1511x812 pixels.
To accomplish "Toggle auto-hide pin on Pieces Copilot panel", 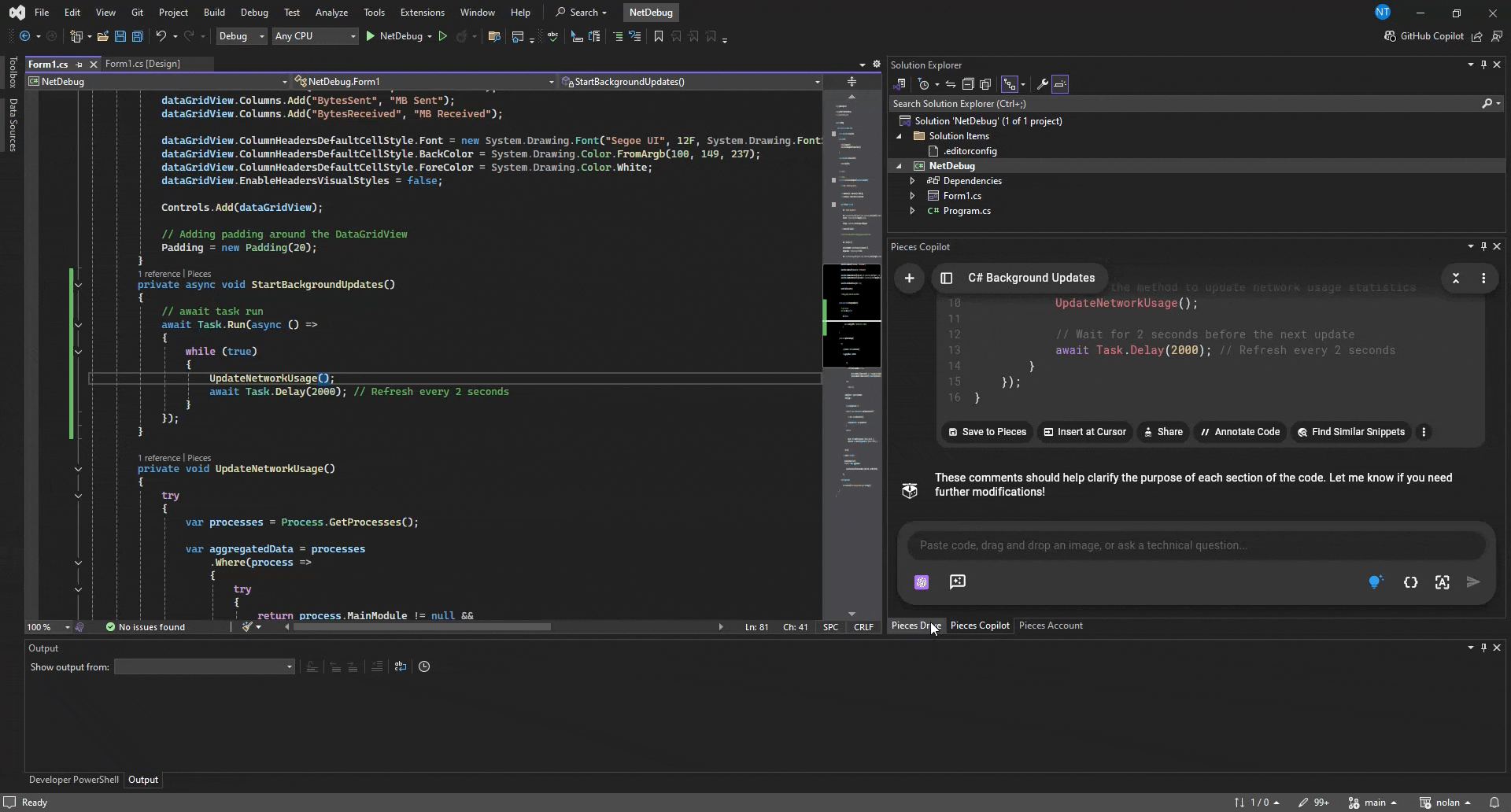I will pyautogui.click(x=1483, y=246).
